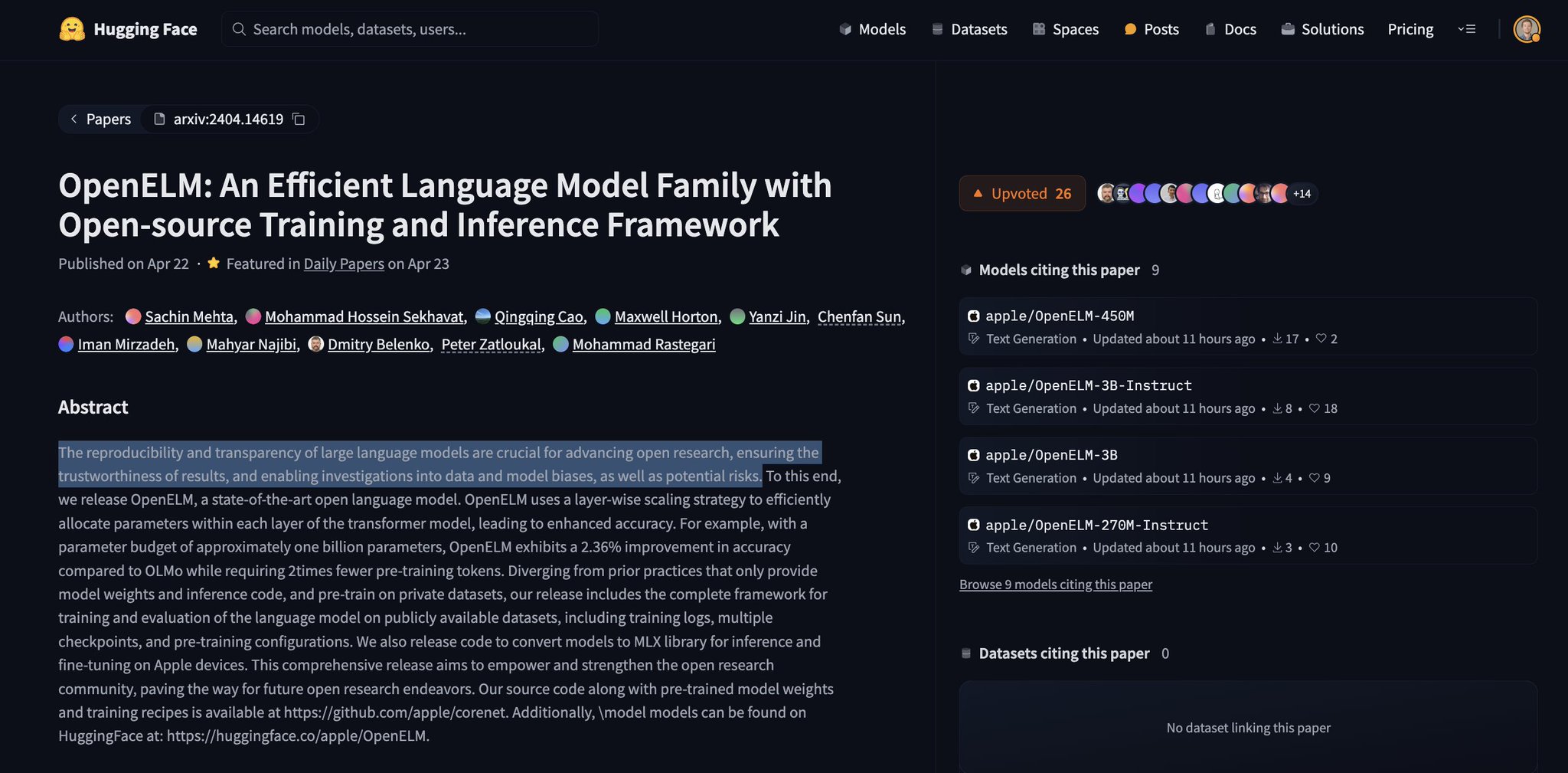Focus the search models, datasets, users field

(410, 29)
